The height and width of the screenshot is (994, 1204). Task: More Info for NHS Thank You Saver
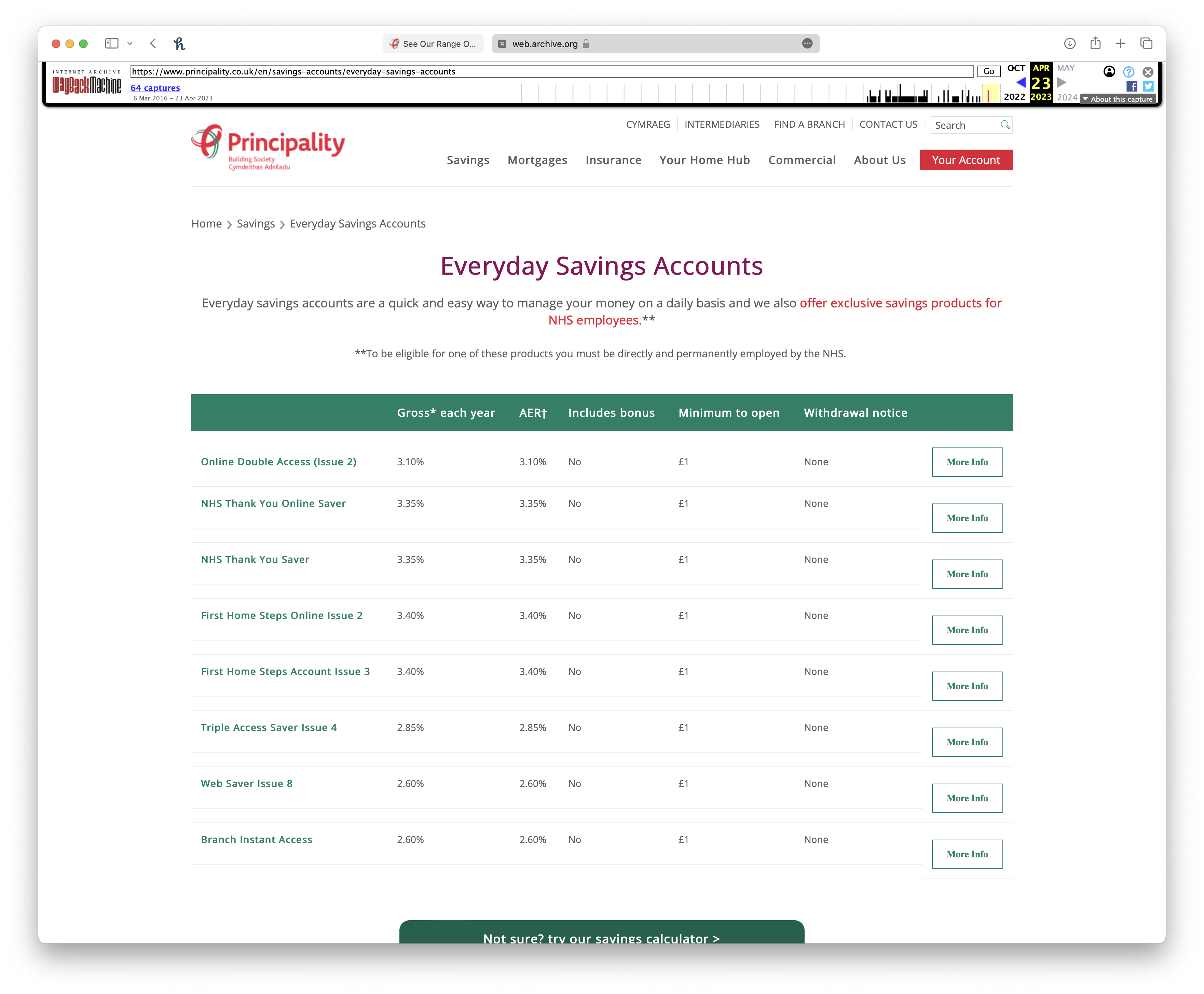pyautogui.click(x=967, y=574)
